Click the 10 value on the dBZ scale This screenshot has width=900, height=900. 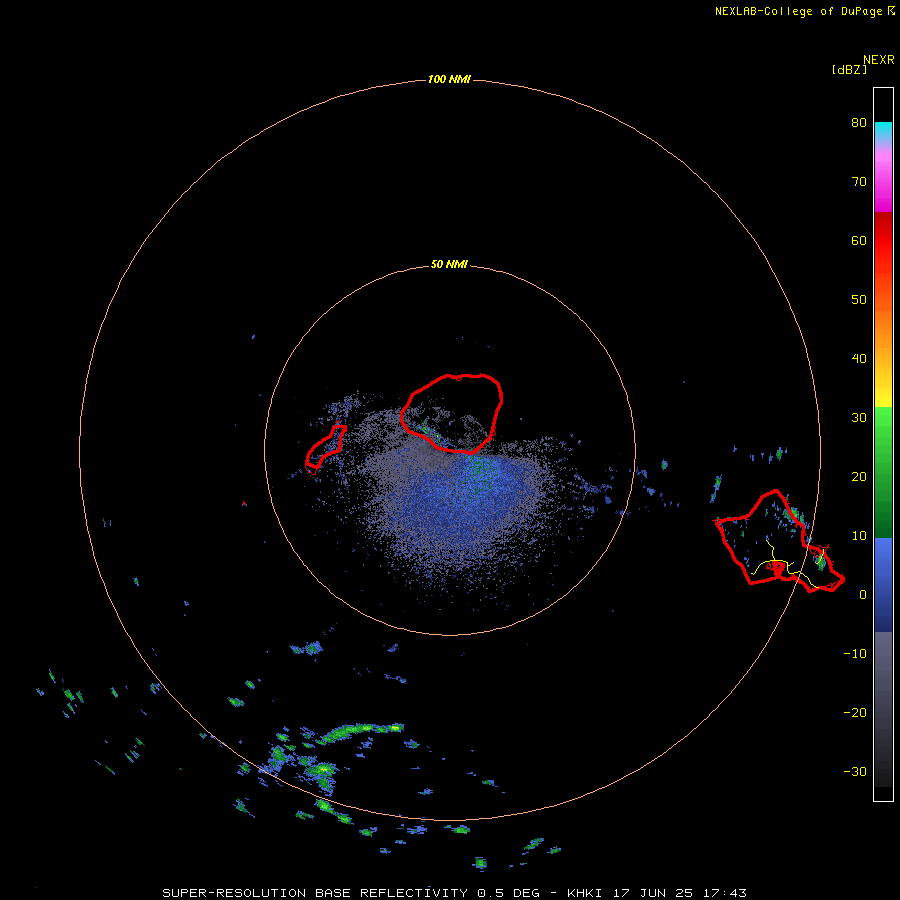click(x=859, y=536)
